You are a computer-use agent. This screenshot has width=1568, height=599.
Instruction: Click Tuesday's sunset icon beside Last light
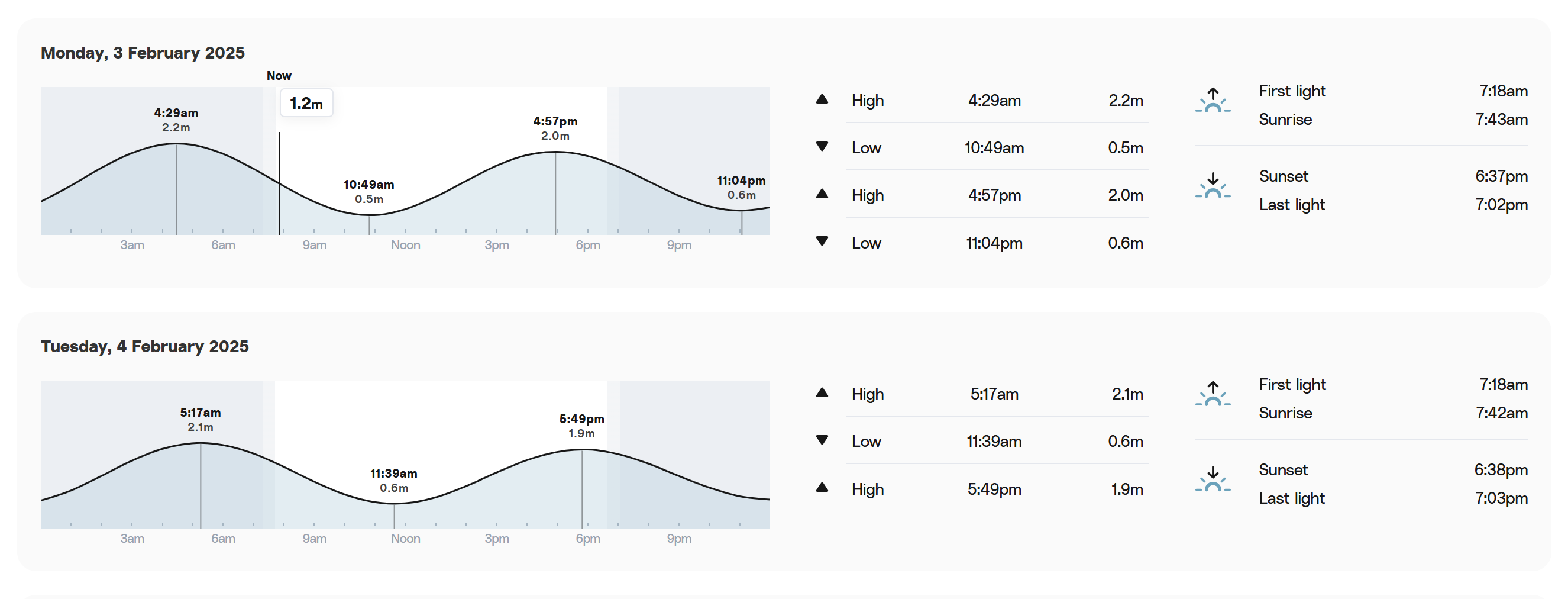(1213, 479)
